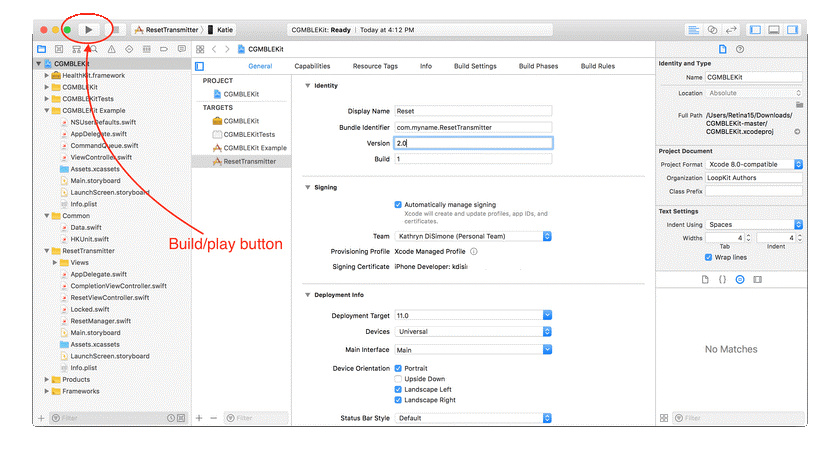This screenshot has height=473, width=840.
Task: Enable the Upside Down orientation
Action: (398, 379)
